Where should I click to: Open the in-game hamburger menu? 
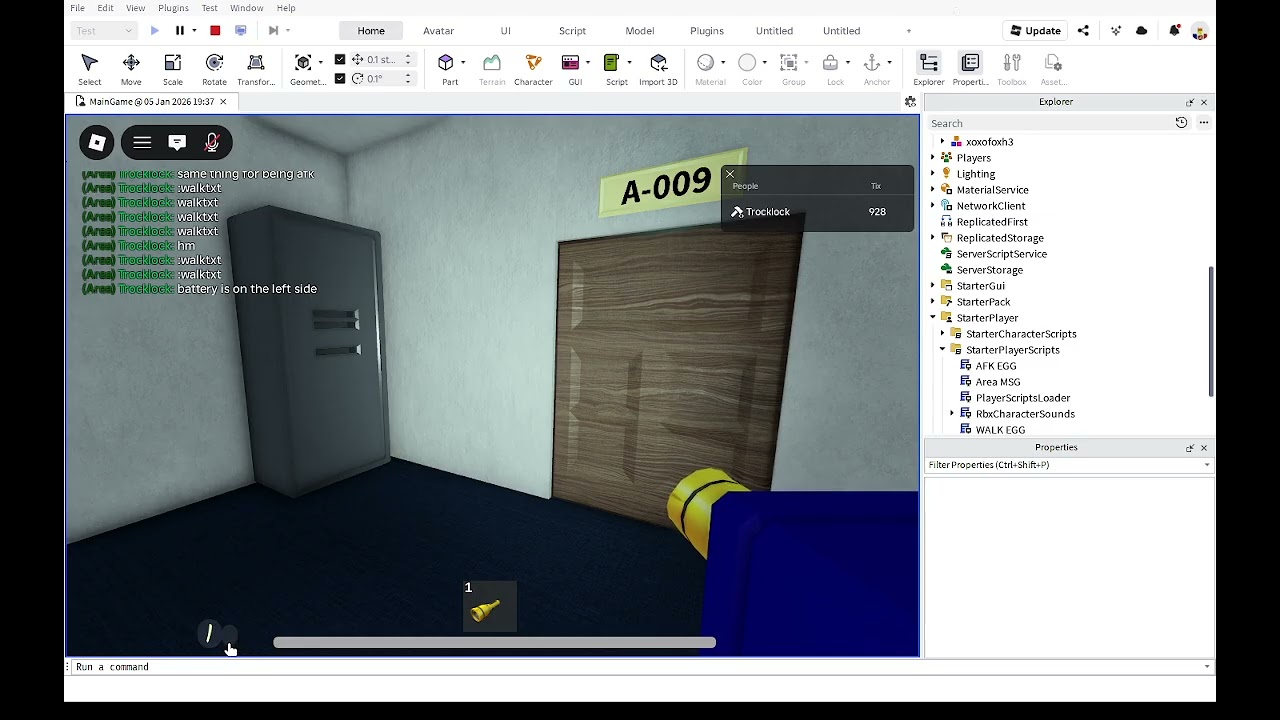click(x=142, y=143)
